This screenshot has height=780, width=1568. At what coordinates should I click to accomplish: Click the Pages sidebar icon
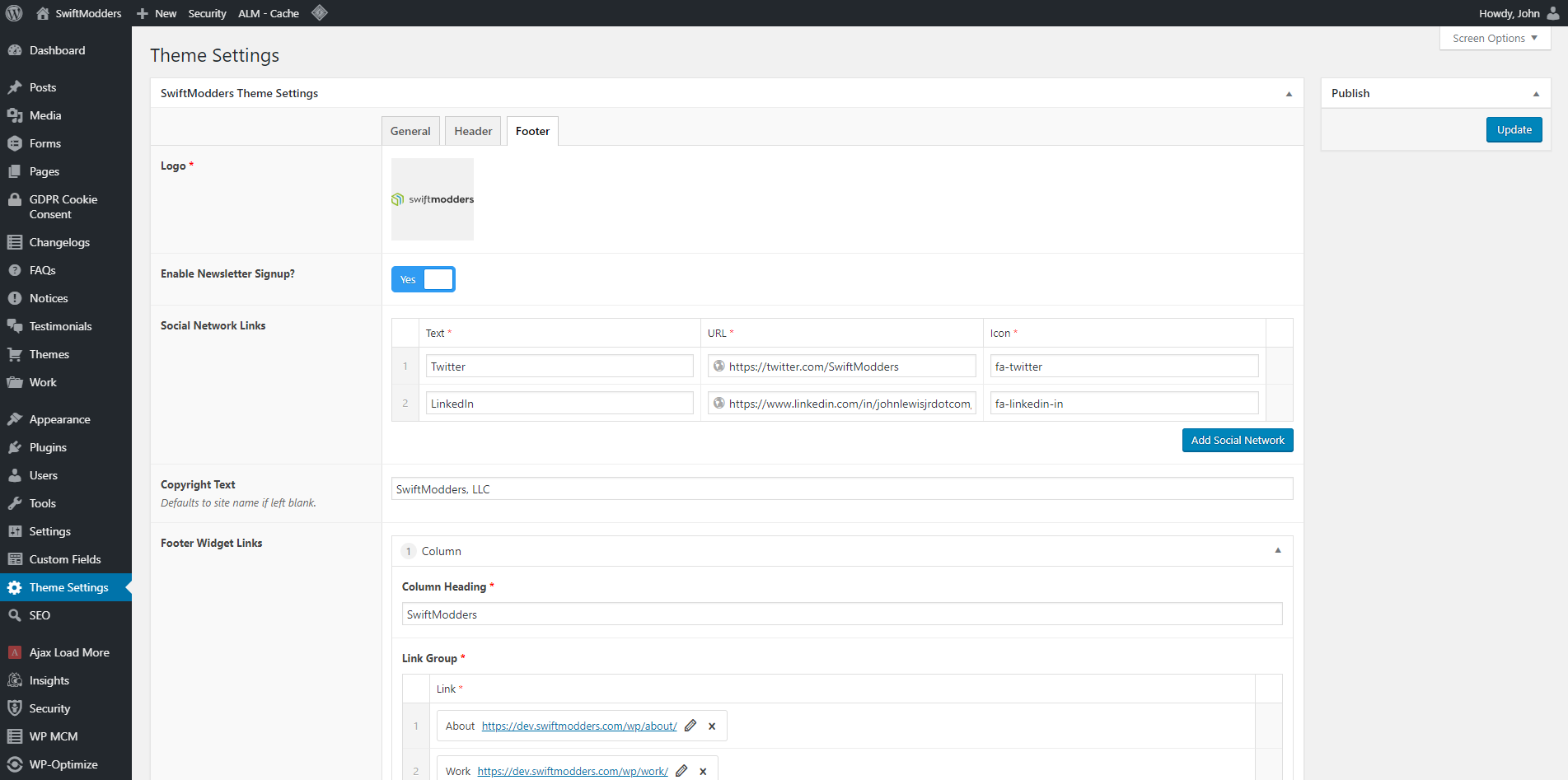(15, 171)
